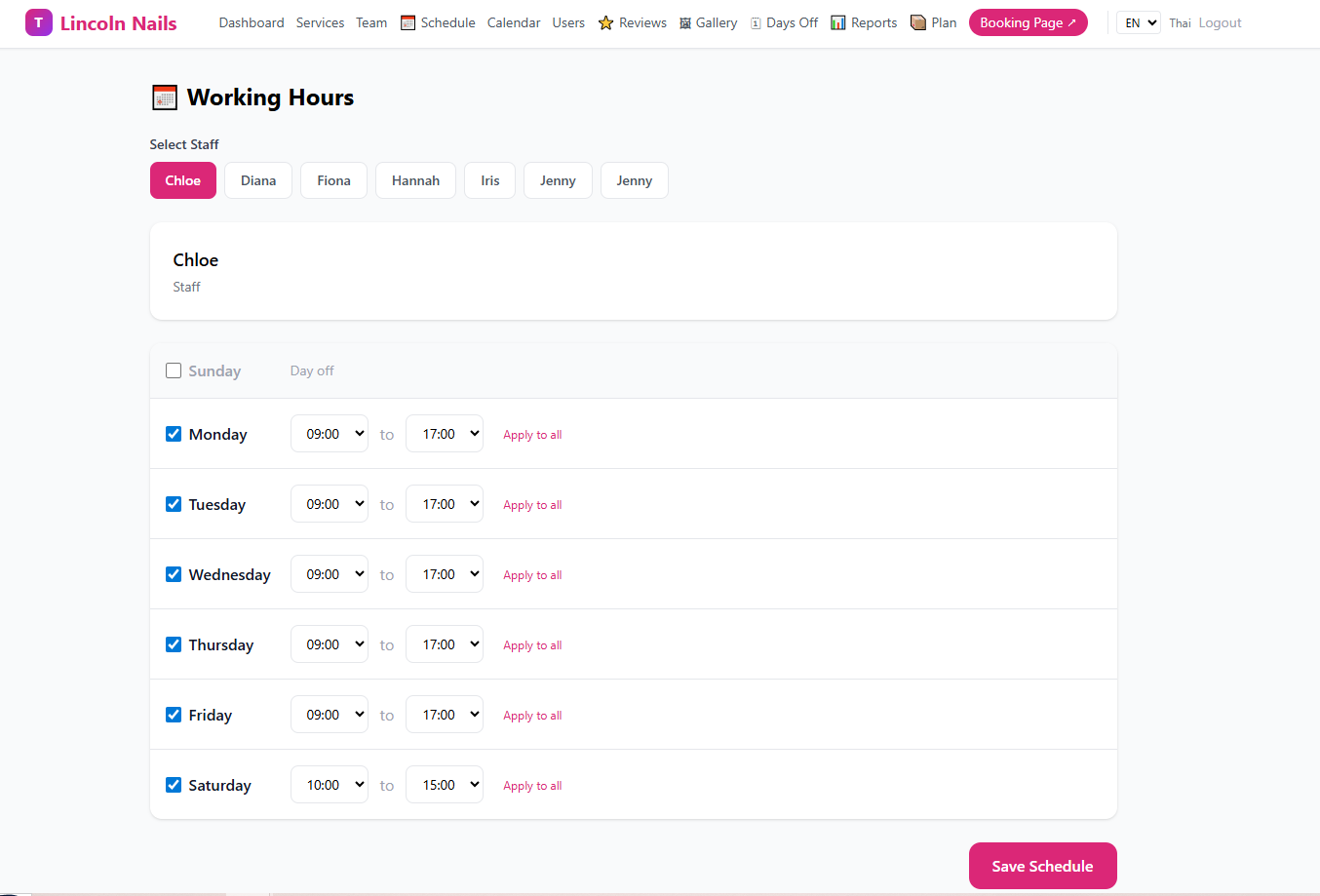This screenshot has height=896, width=1320.
Task: Click the Schedule calendar icon in navbar
Action: [x=408, y=22]
